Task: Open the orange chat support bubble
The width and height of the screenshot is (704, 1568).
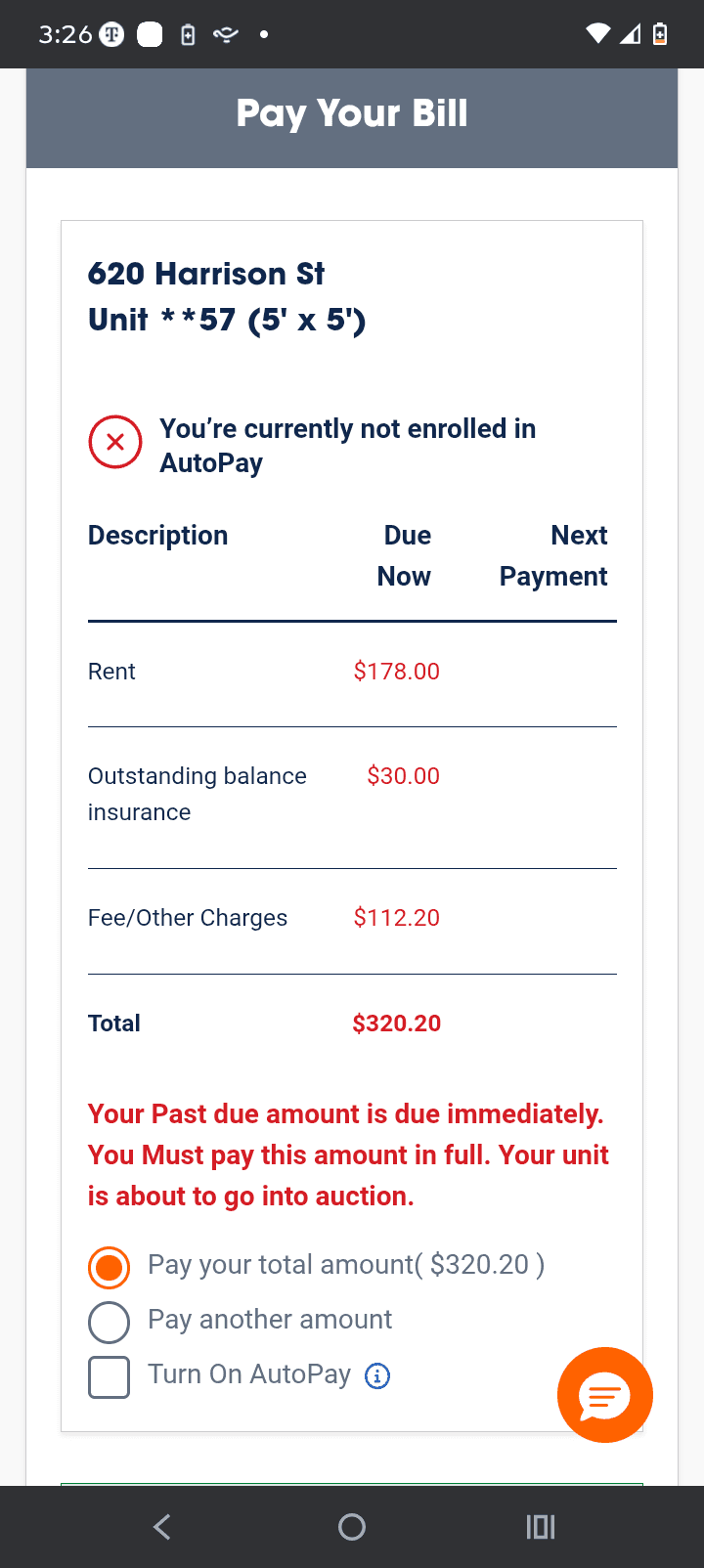Action: coord(604,1395)
